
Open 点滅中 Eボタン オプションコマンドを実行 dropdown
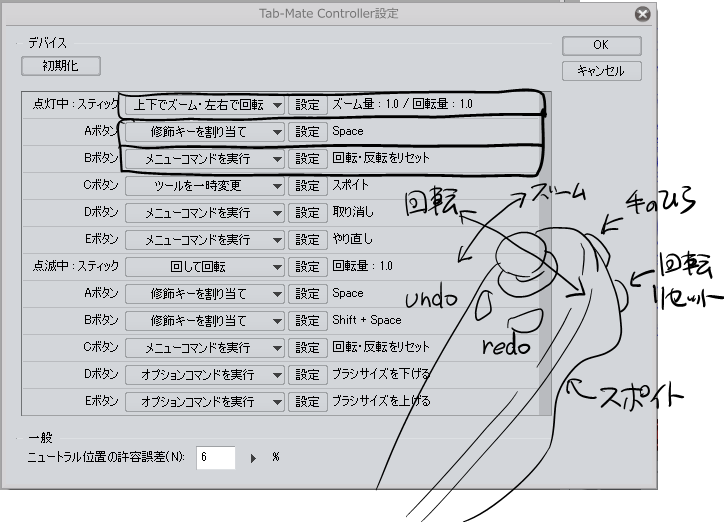coord(204,402)
